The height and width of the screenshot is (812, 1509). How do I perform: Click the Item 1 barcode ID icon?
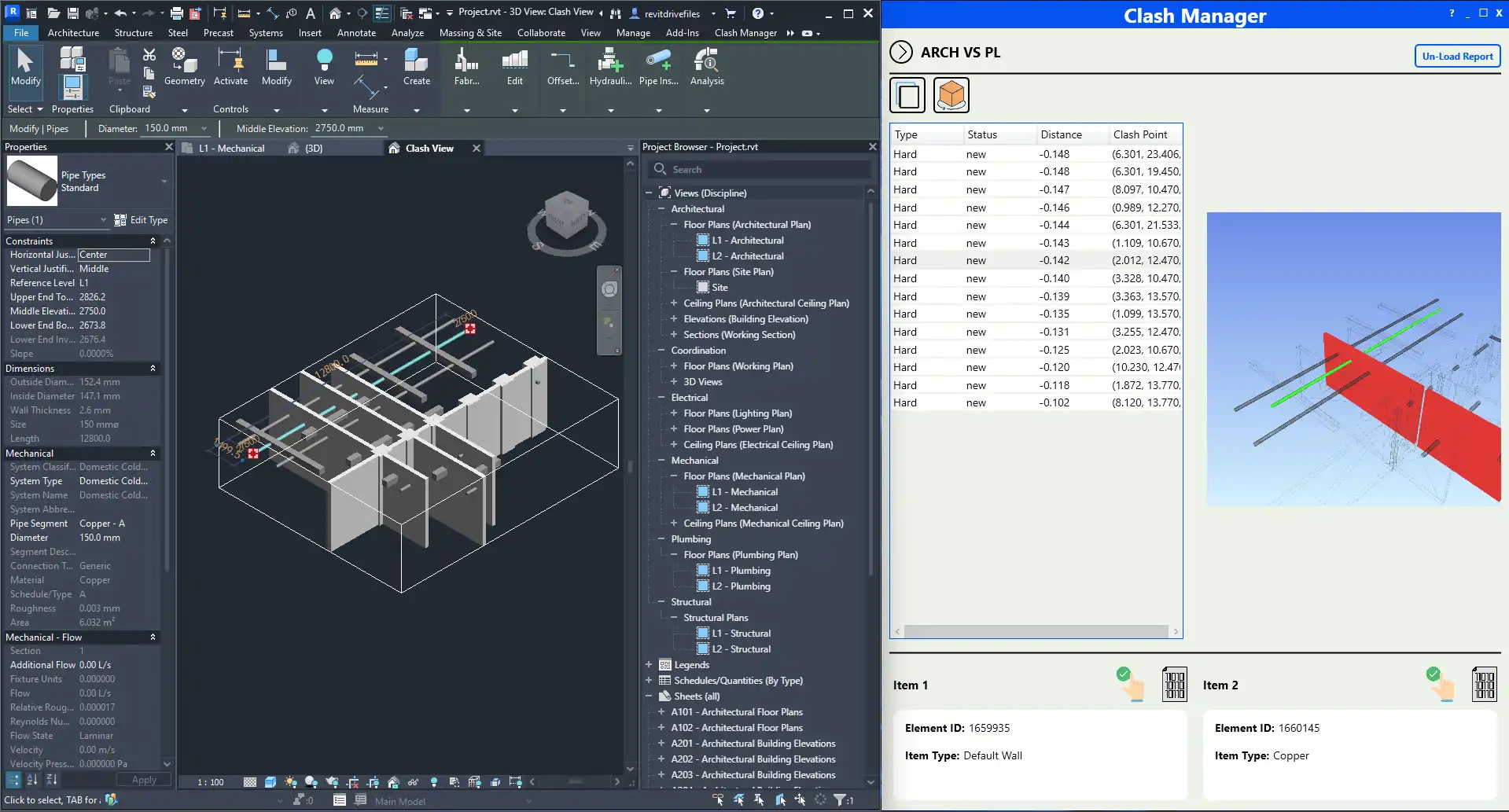coord(1174,684)
